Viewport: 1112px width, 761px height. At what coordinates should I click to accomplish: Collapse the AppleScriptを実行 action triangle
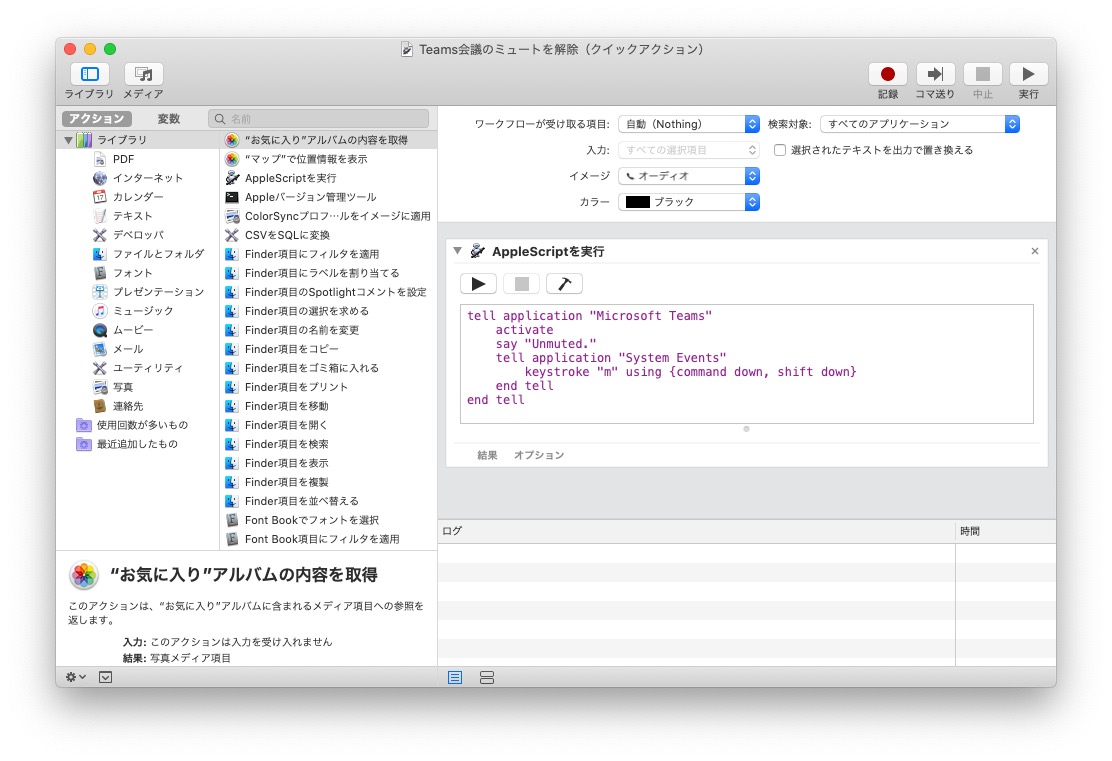pyautogui.click(x=457, y=251)
